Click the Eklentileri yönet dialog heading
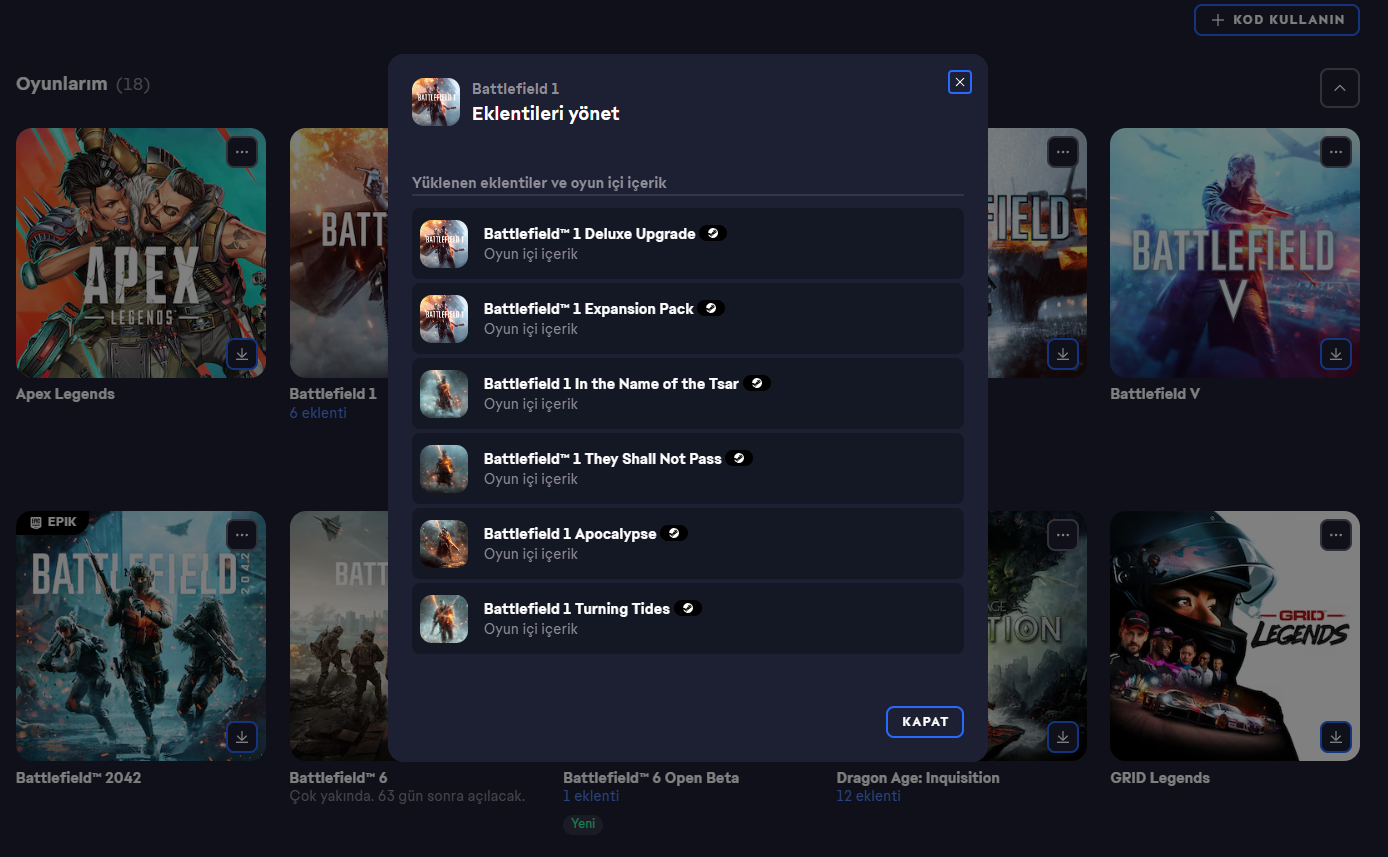Image resolution: width=1388 pixels, height=857 pixels. 546,114
